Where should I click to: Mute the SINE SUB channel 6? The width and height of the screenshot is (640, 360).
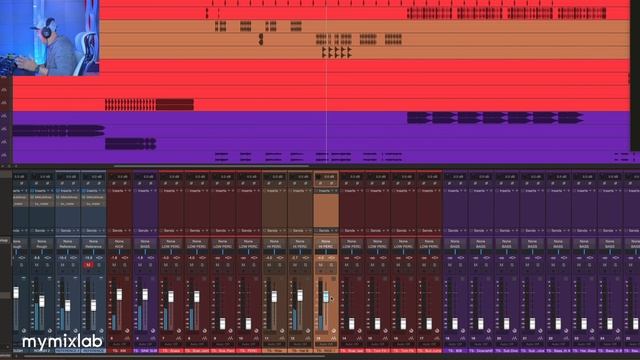(x=140, y=265)
